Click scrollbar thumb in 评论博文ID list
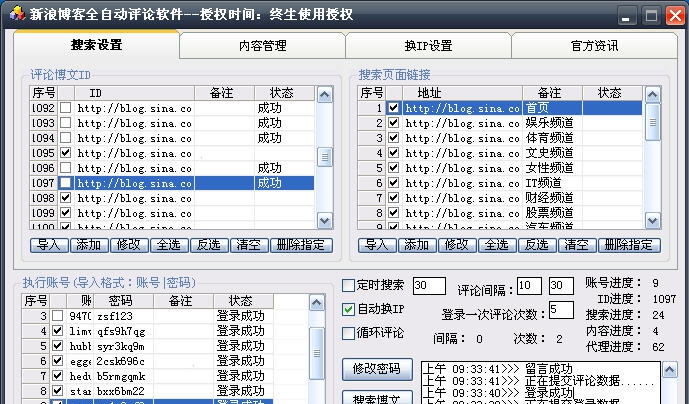The width and height of the screenshot is (689, 404). coord(325,157)
